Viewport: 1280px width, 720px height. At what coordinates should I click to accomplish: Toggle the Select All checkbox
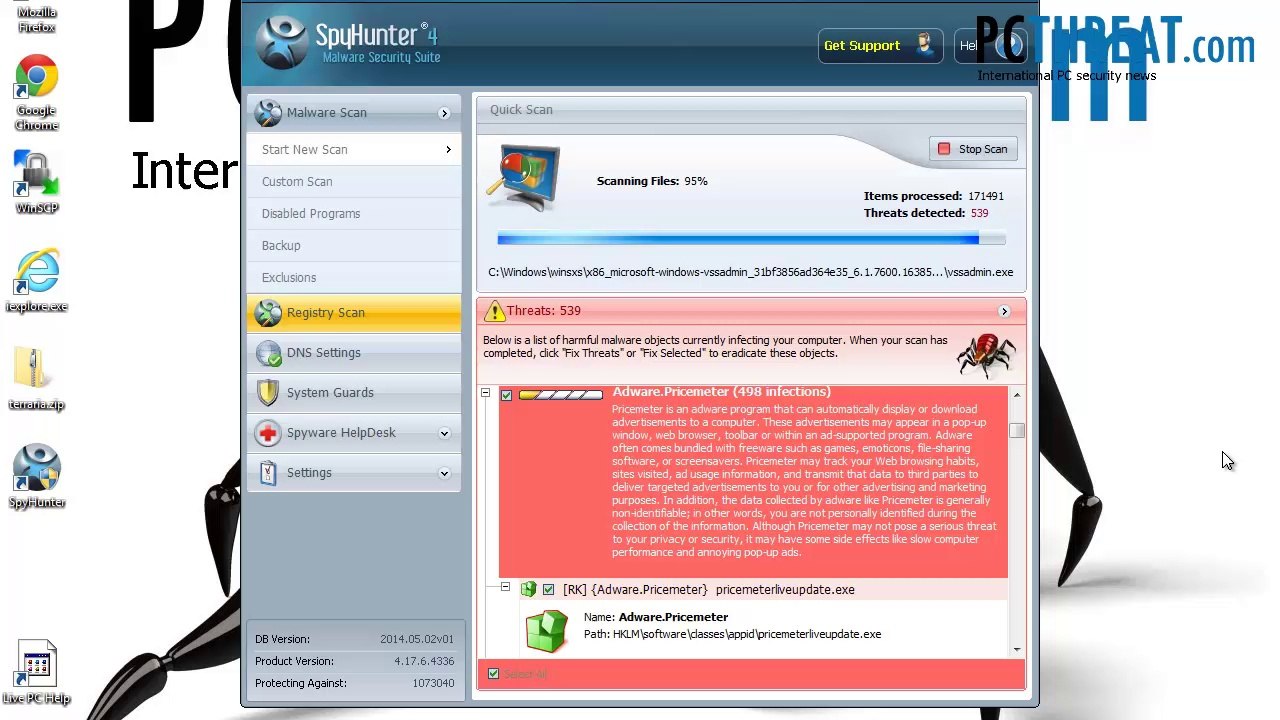[x=493, y=674]
